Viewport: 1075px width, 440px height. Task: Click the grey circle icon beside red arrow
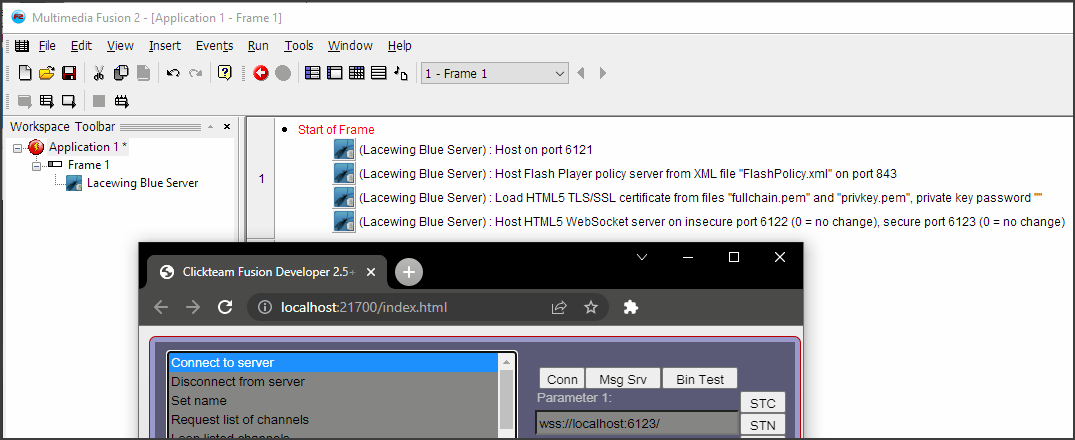283,73
